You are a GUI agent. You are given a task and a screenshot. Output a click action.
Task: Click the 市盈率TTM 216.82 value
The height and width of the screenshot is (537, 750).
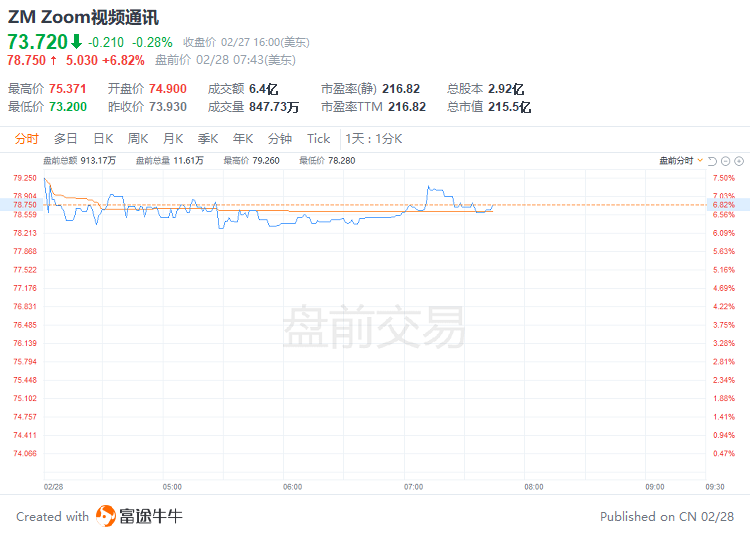tap(407, 107)
